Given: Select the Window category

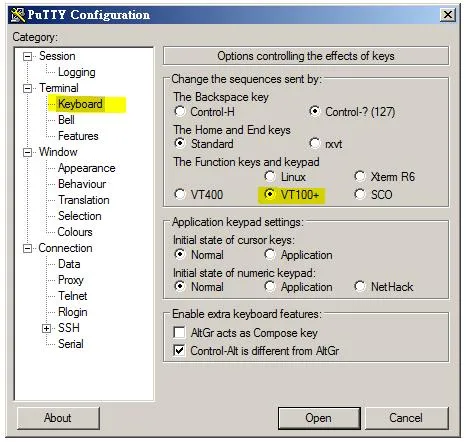Looking at the screenshot, I should click(58, 152).
